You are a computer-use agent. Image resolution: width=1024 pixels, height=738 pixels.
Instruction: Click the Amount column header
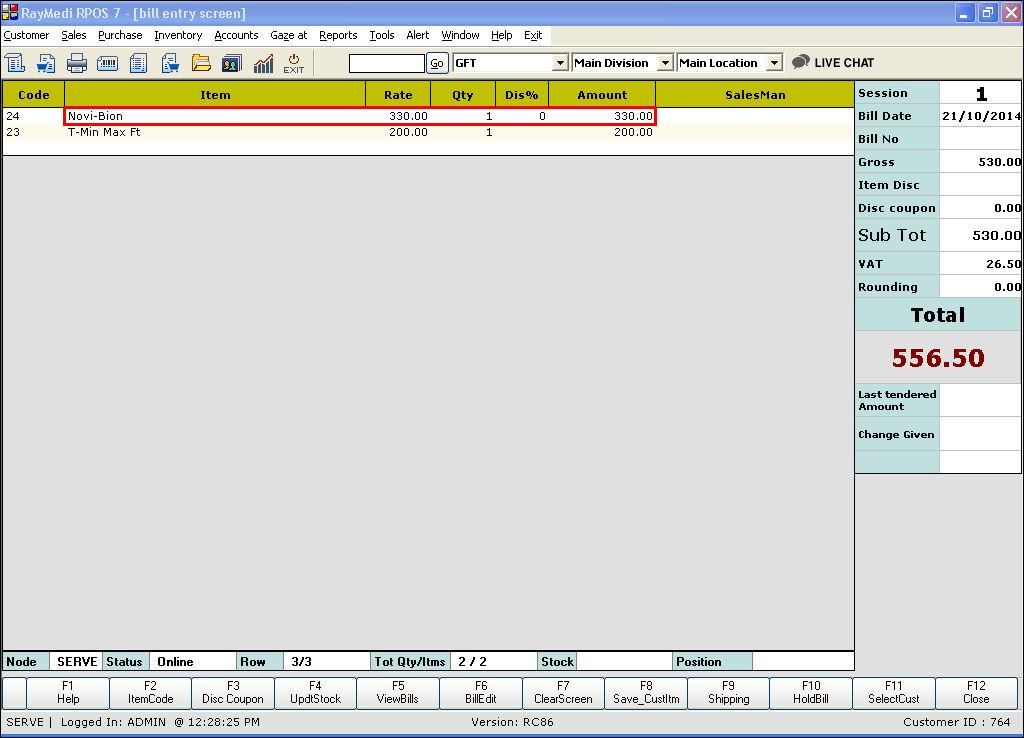coord(601,95)
